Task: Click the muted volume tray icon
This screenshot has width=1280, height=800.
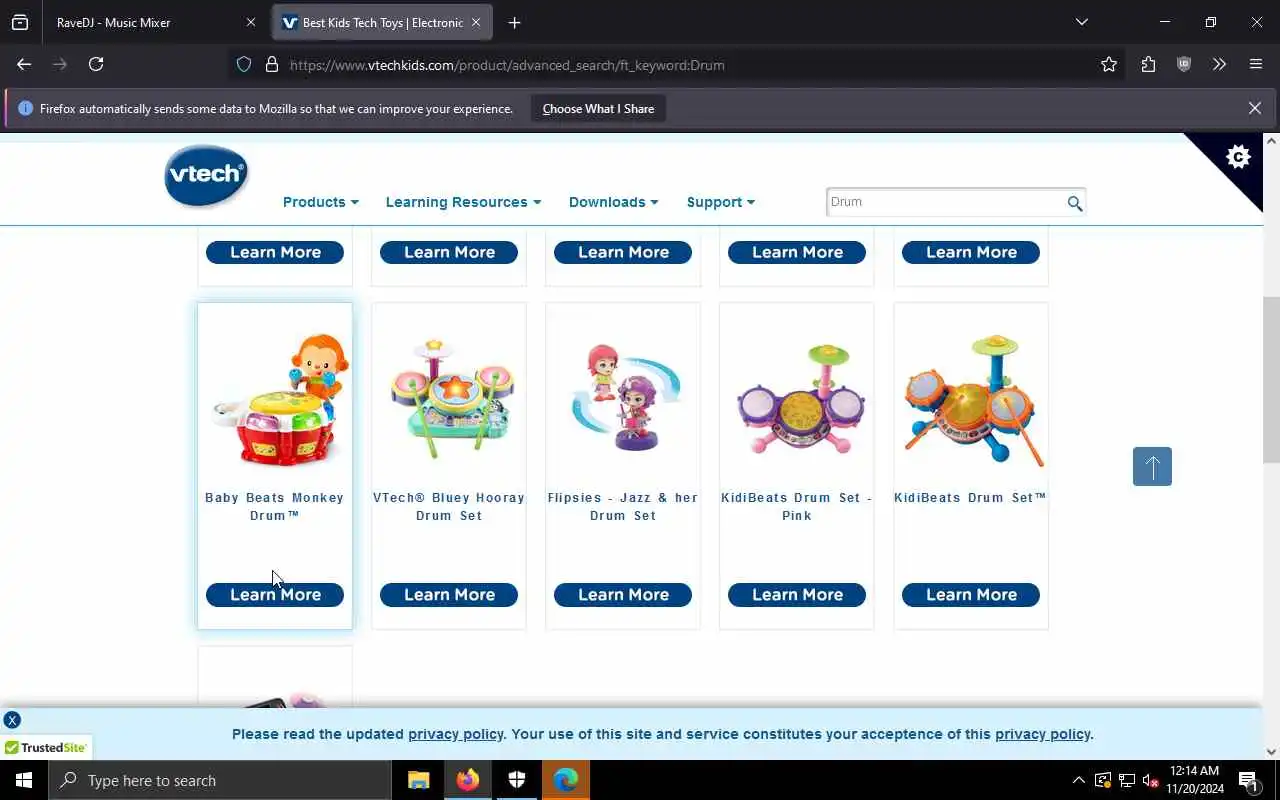Action: pyautogui.click(x=1150, y=780)
